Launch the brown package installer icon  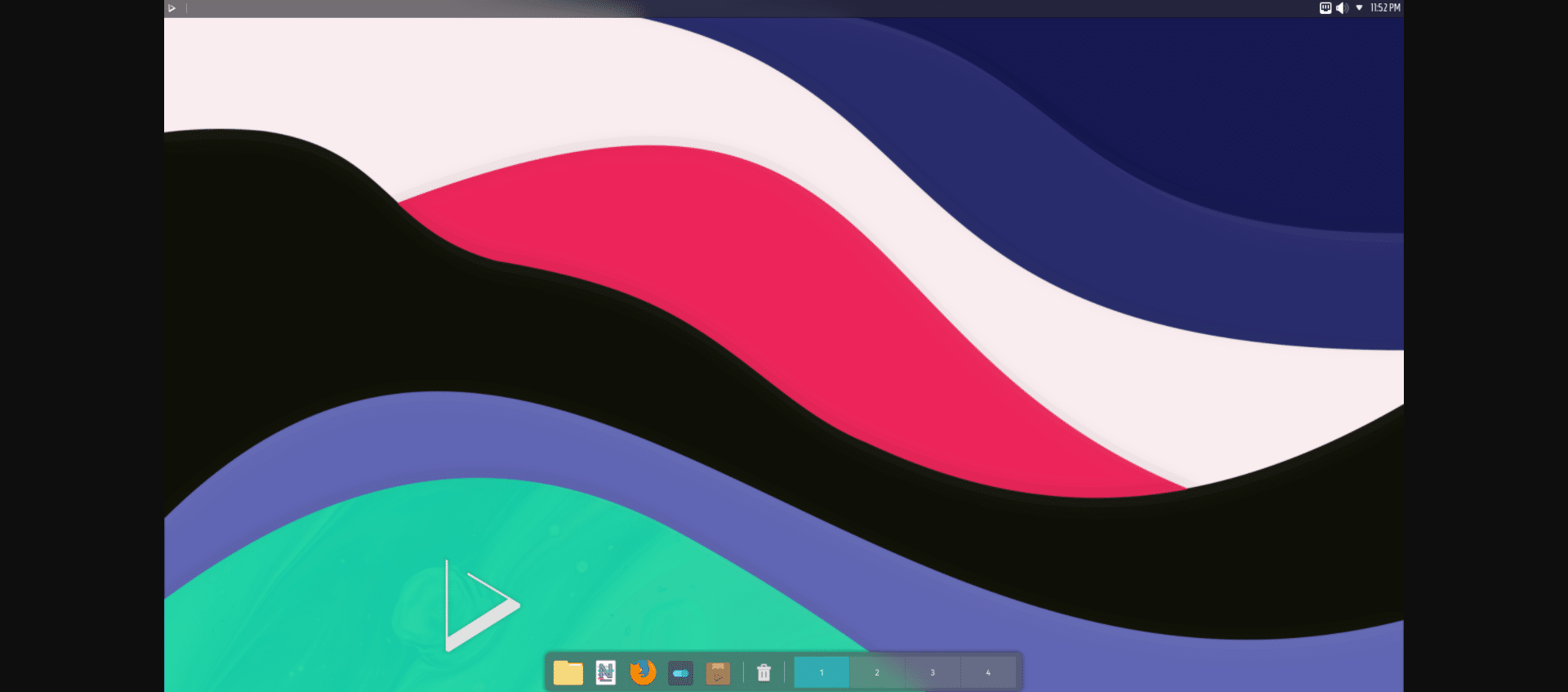click(x=718, y=673)
